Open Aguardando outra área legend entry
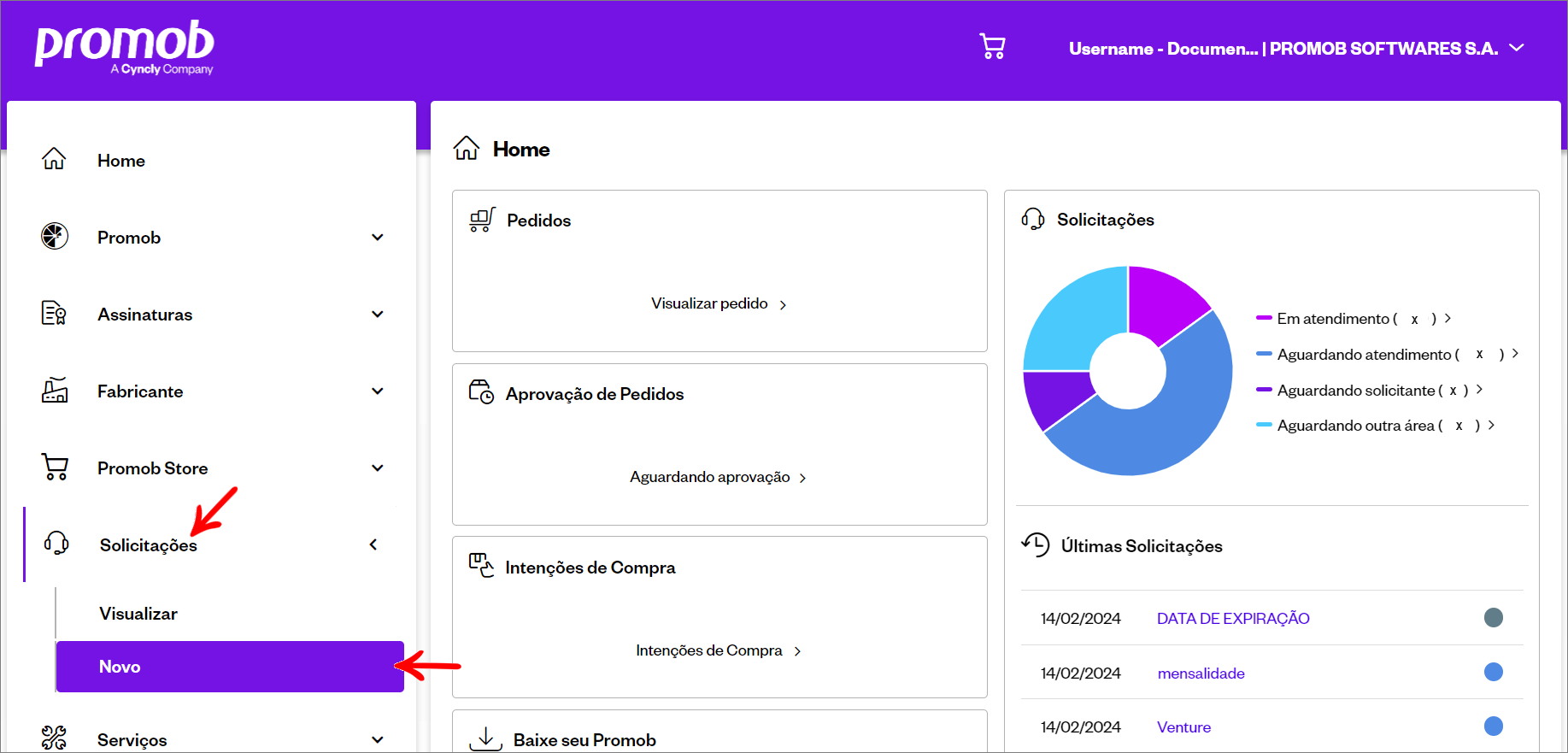 click(x=1375, y=426)
